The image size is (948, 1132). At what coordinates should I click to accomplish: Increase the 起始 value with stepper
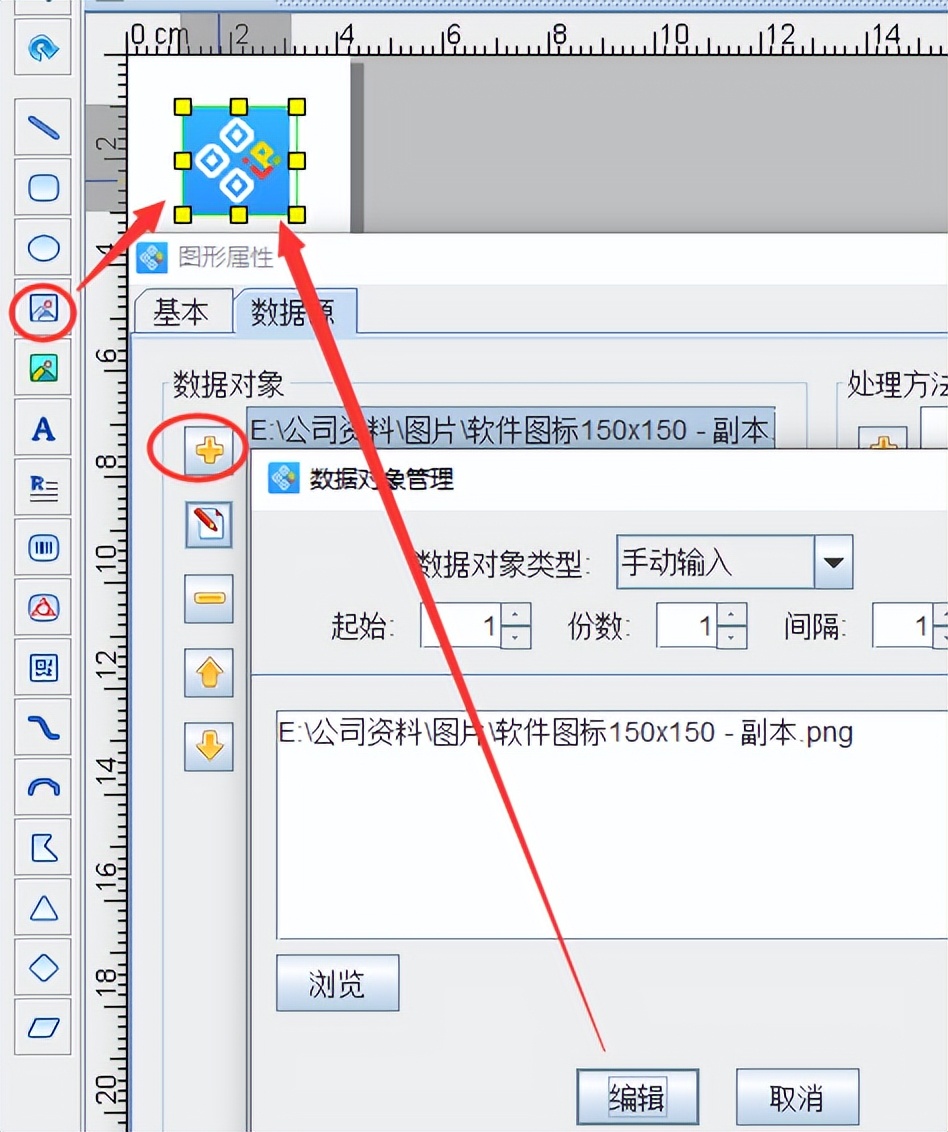[x=515, y=614]
